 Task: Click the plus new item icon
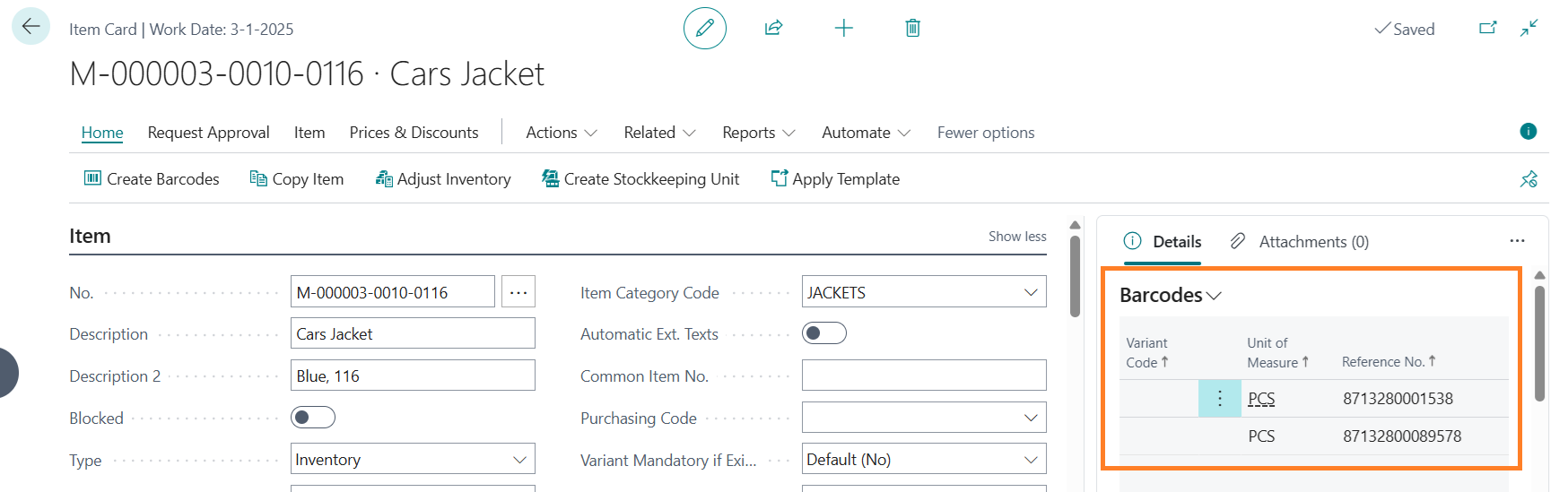pyautogui.click(x=843, y=29)
